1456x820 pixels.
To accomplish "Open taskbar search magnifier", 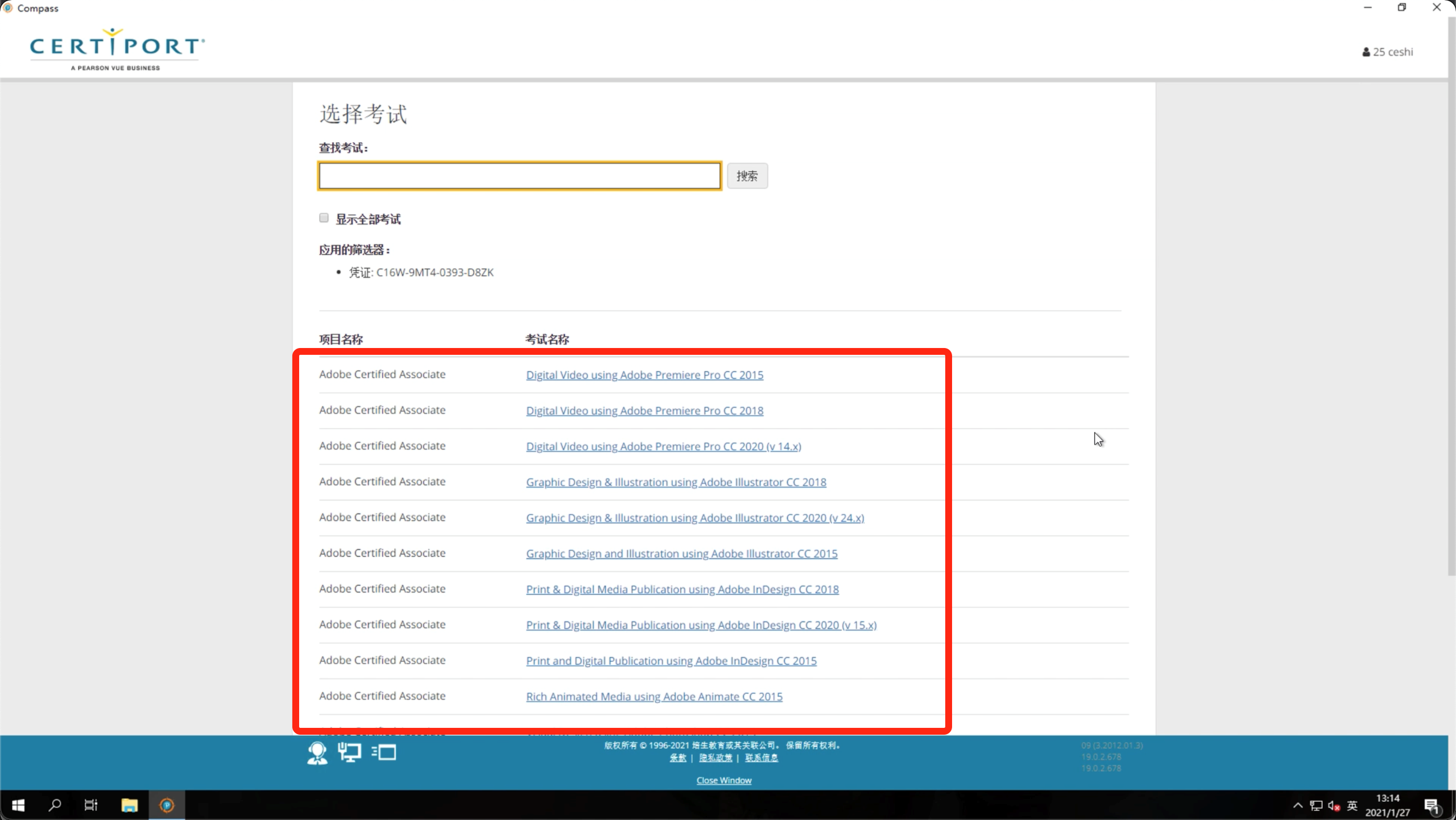I will pos(55,805).
